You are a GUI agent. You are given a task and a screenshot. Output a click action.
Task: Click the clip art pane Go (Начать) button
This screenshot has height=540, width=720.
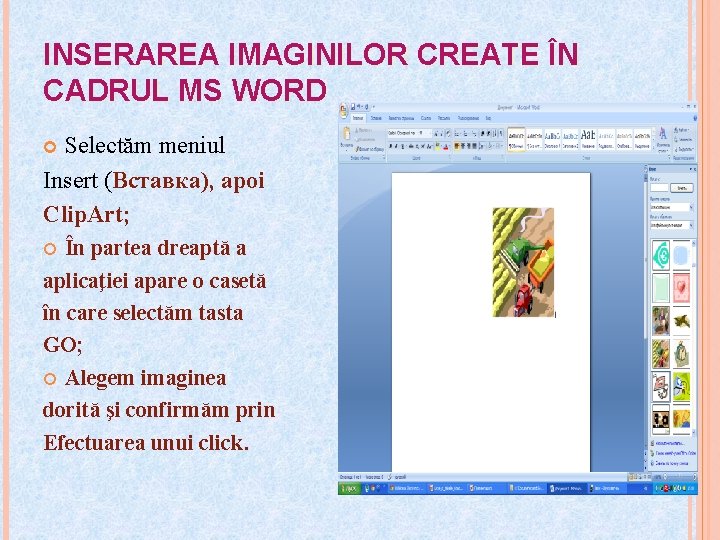(682, 188)
